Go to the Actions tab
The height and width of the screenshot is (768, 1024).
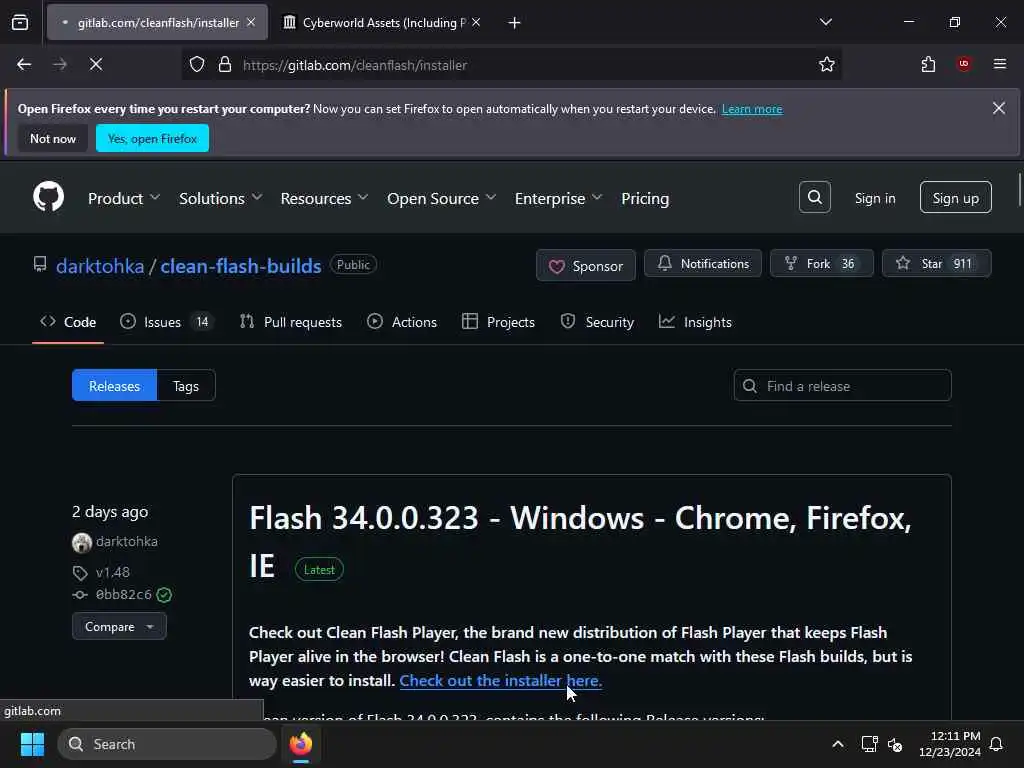402,322
